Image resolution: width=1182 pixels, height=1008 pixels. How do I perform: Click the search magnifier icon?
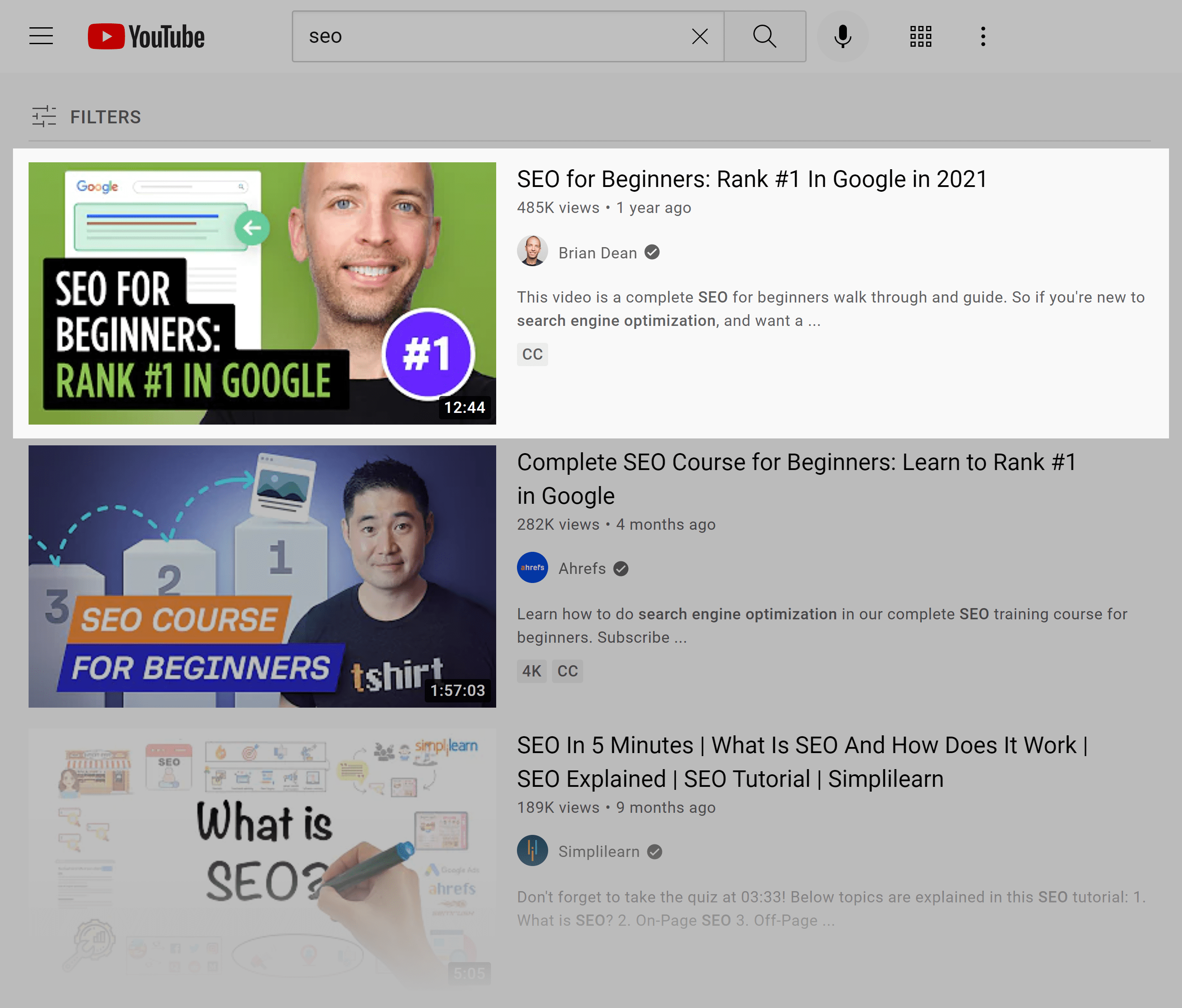(x=764, y=37)
